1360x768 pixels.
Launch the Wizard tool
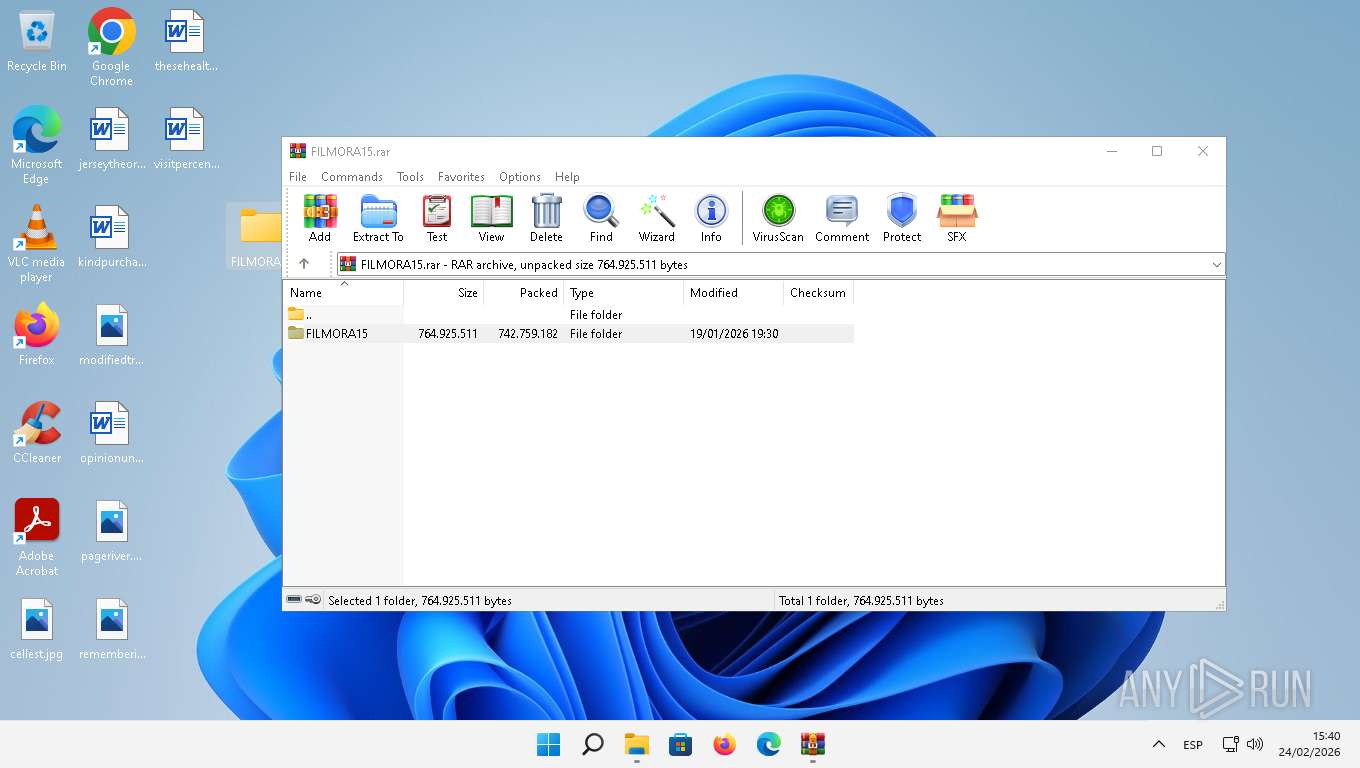point(657,218)
